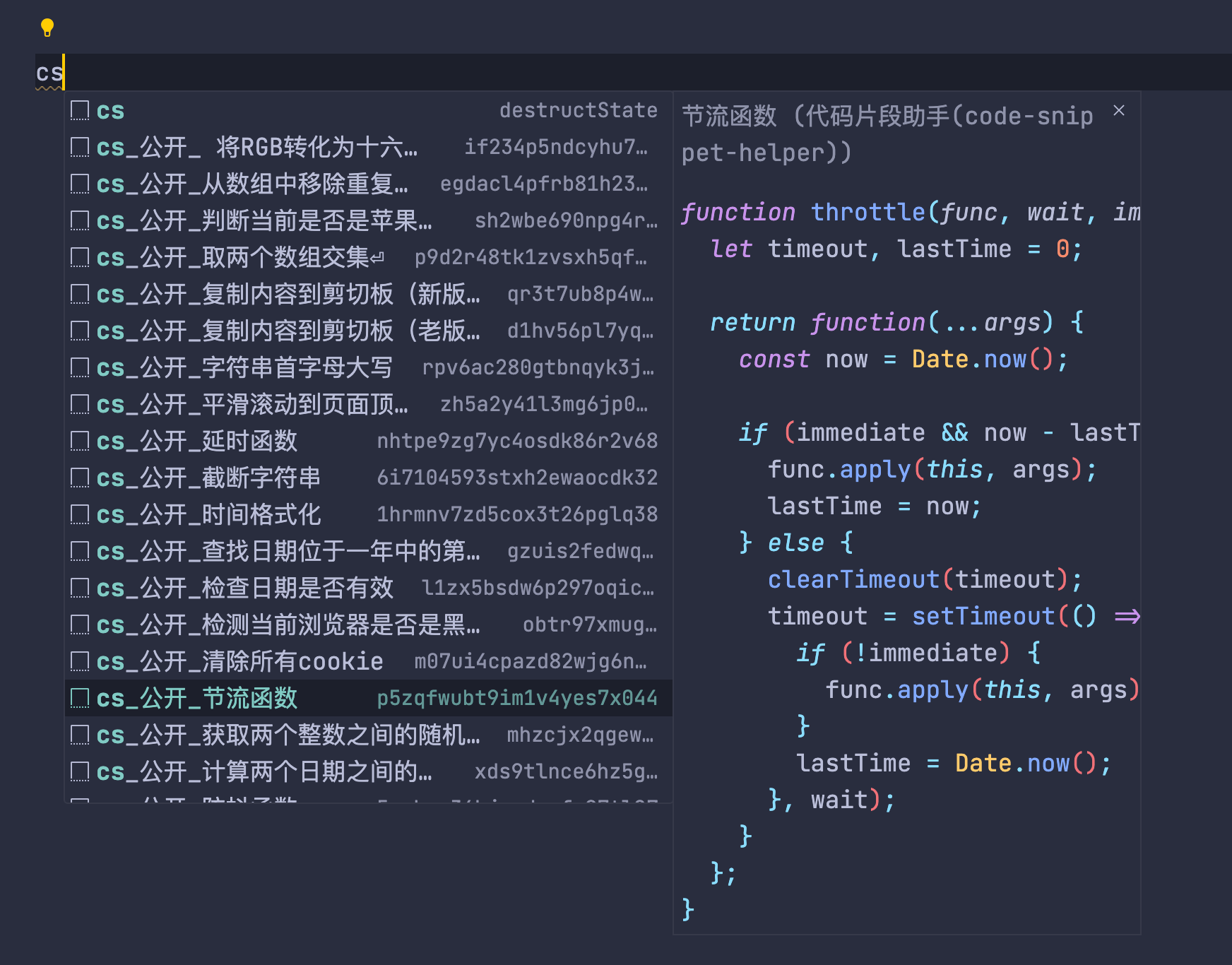Image resolution: width=1232 pixels, height=965 pixels.
Task: Select suggestion cs_公开_检查日期是否有效
Action: pyautogui.click(x=368, y=588)
